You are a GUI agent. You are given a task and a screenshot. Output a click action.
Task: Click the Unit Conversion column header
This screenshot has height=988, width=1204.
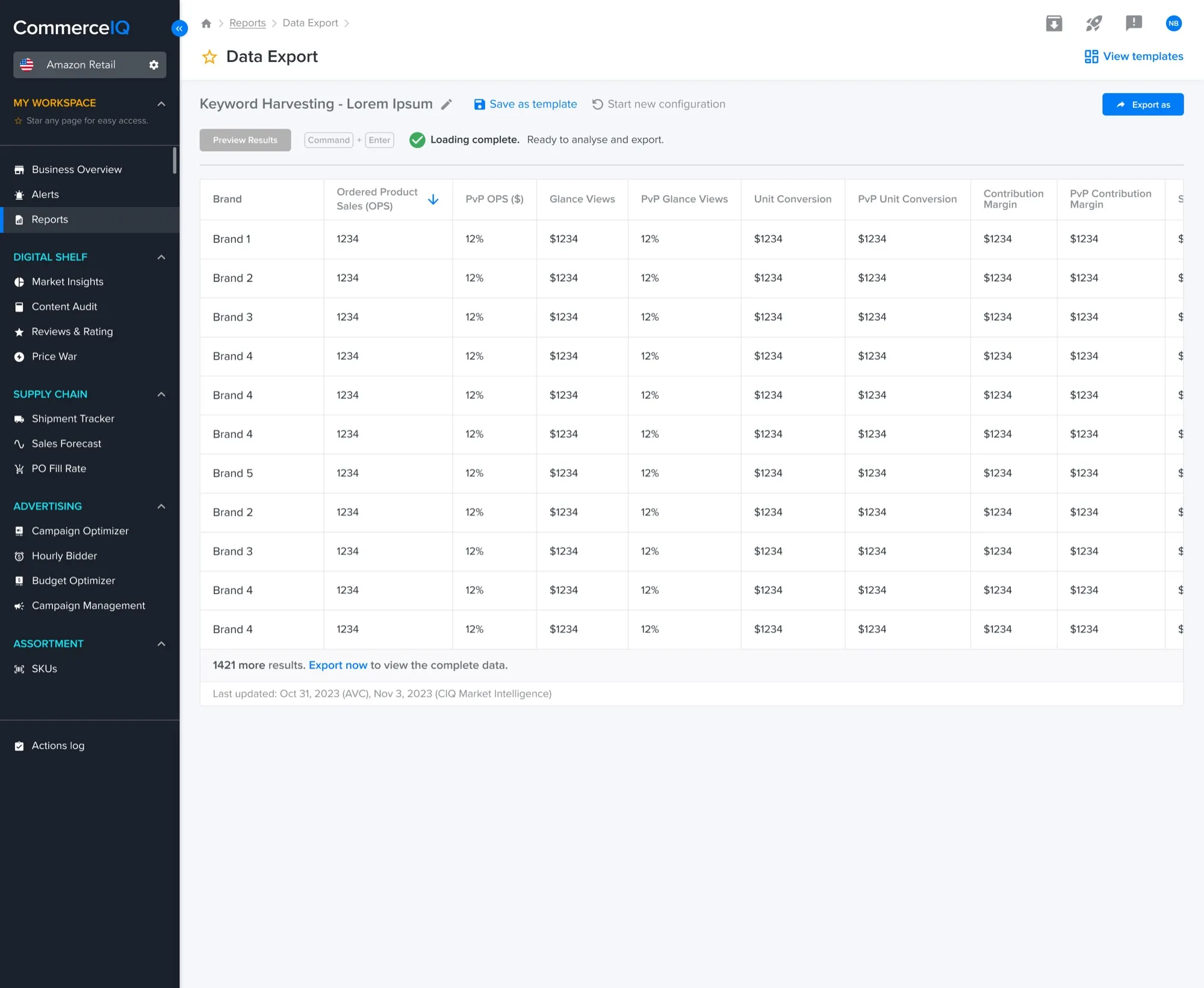(x=792, y=200)
